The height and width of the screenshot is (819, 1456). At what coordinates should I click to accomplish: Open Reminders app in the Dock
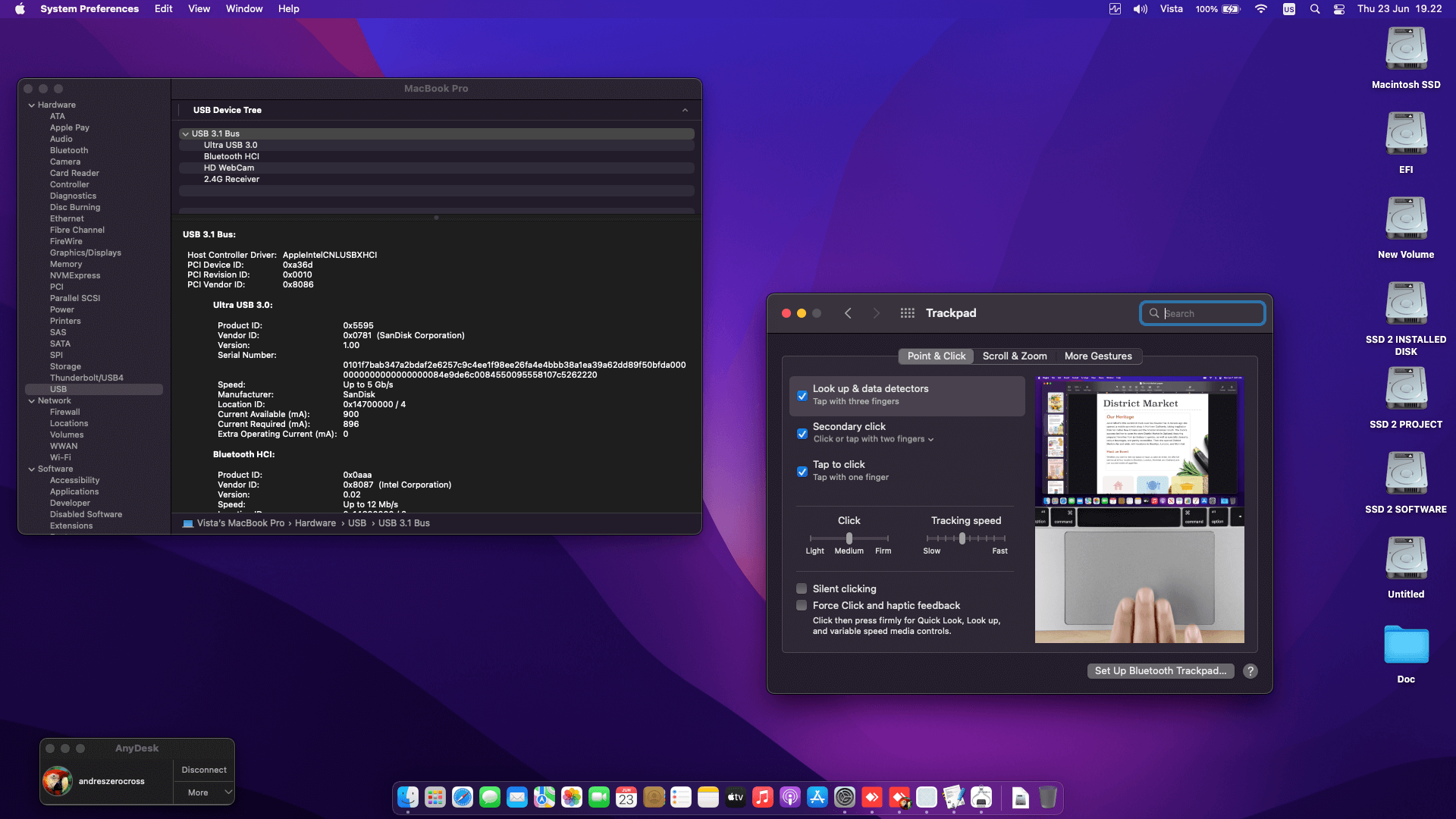pos(681,797)
